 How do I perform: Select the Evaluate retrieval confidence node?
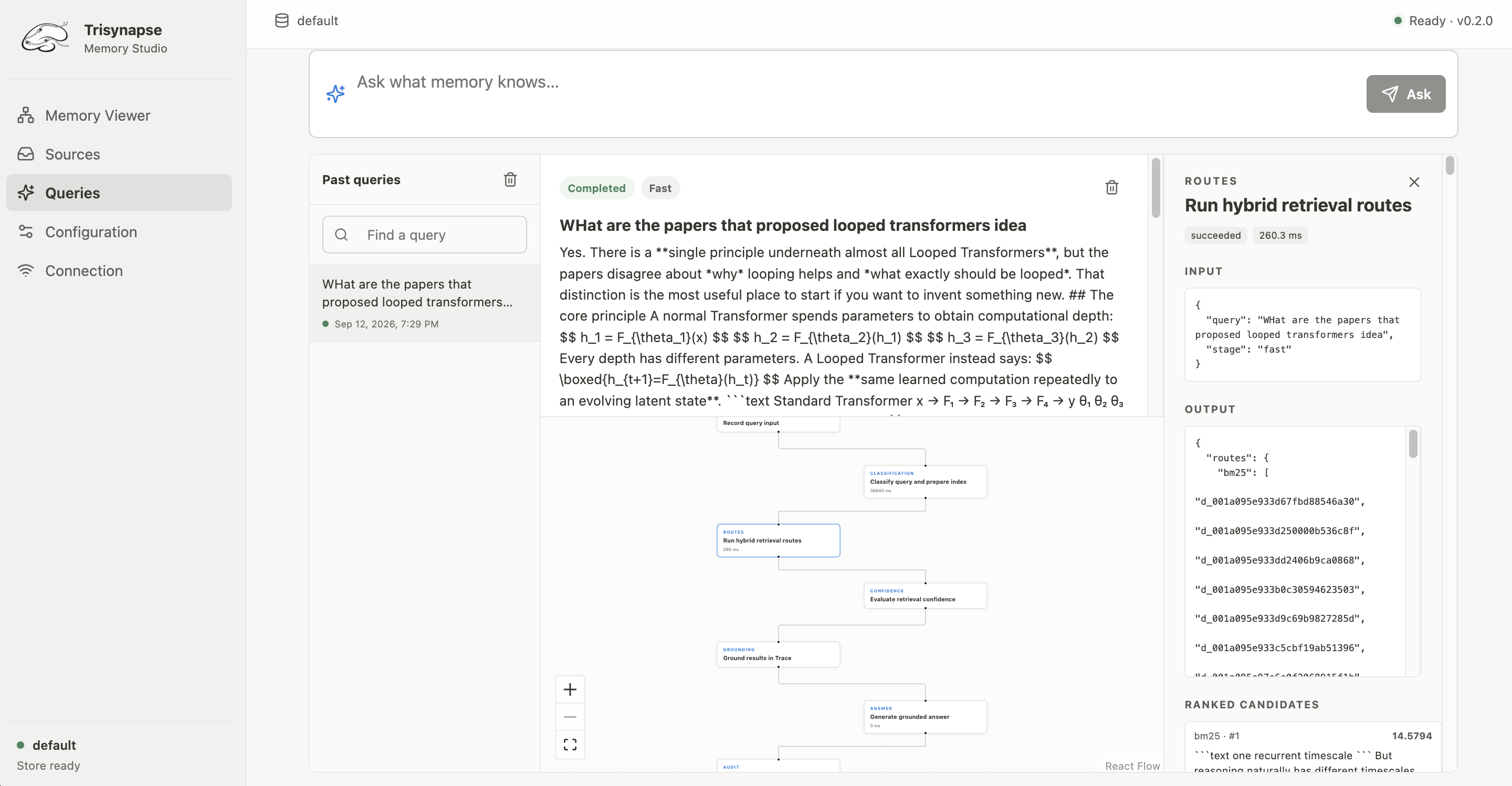click(925, 596)
